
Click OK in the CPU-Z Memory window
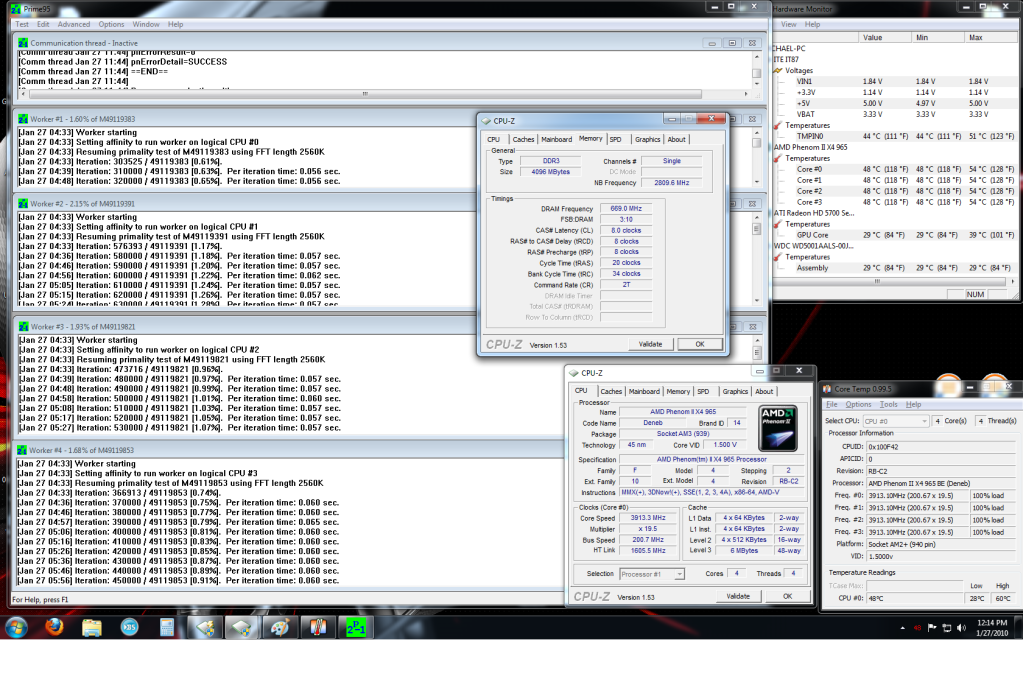point(699,343)
